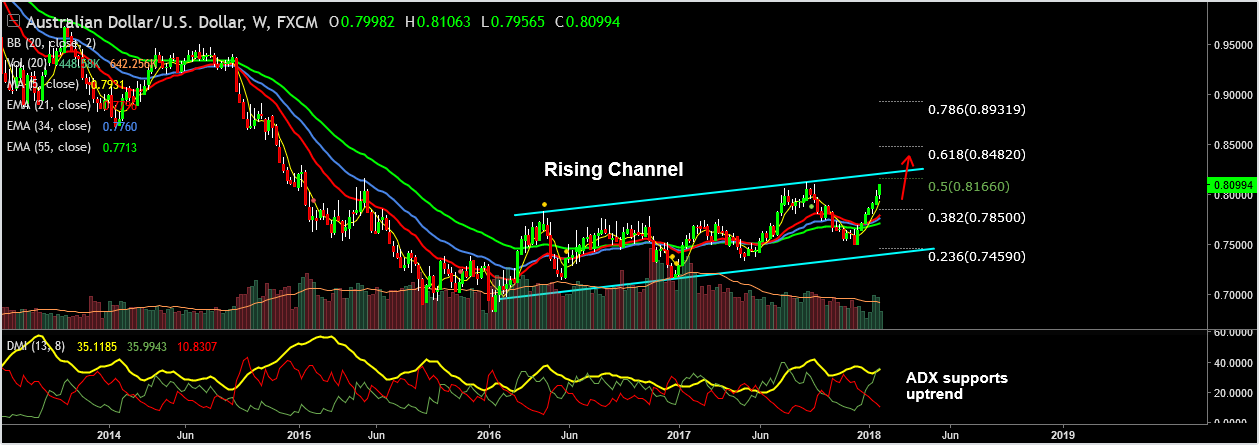Viewport: 1259px width, 445px height.
Task: Click the DMI value 35.1185
Action: click(x=97, y=346)
